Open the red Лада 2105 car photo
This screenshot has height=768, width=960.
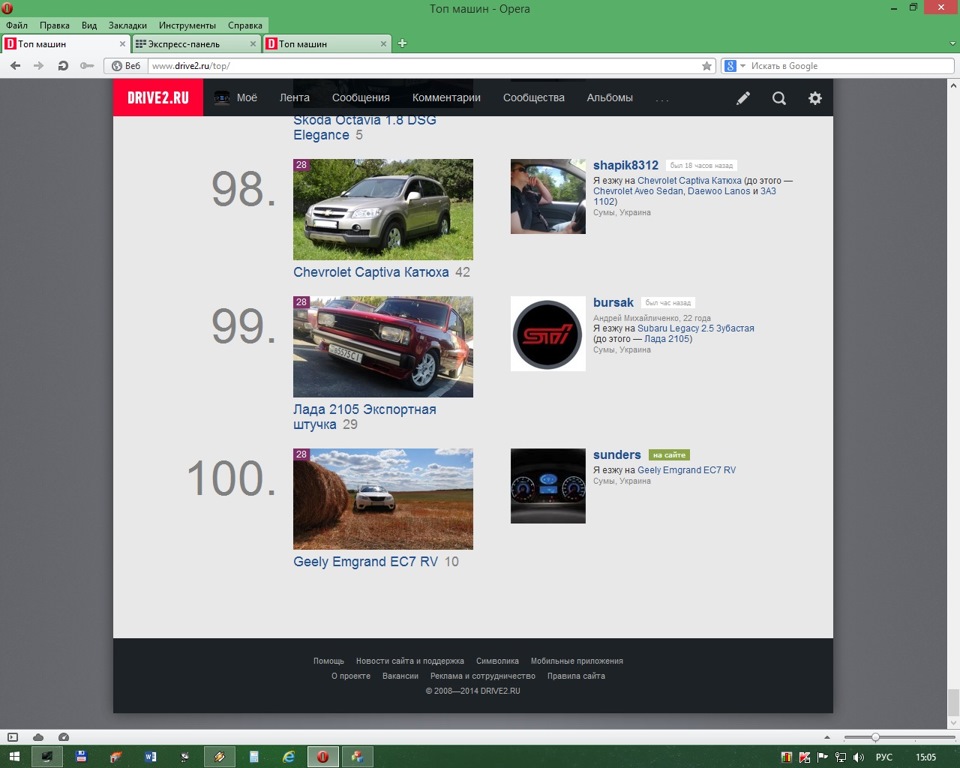click(383, 347)
